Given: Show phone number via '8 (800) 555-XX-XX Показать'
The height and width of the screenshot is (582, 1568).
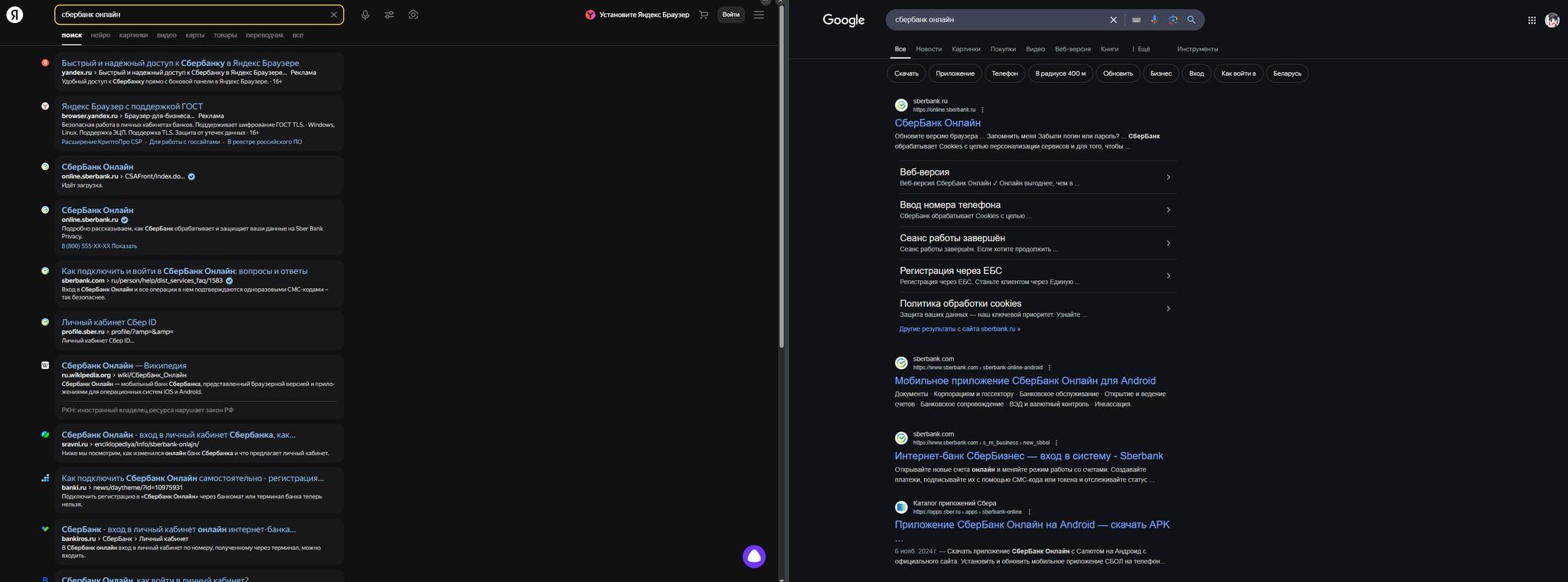Looking at the screenshot, I should click(100, 246).
